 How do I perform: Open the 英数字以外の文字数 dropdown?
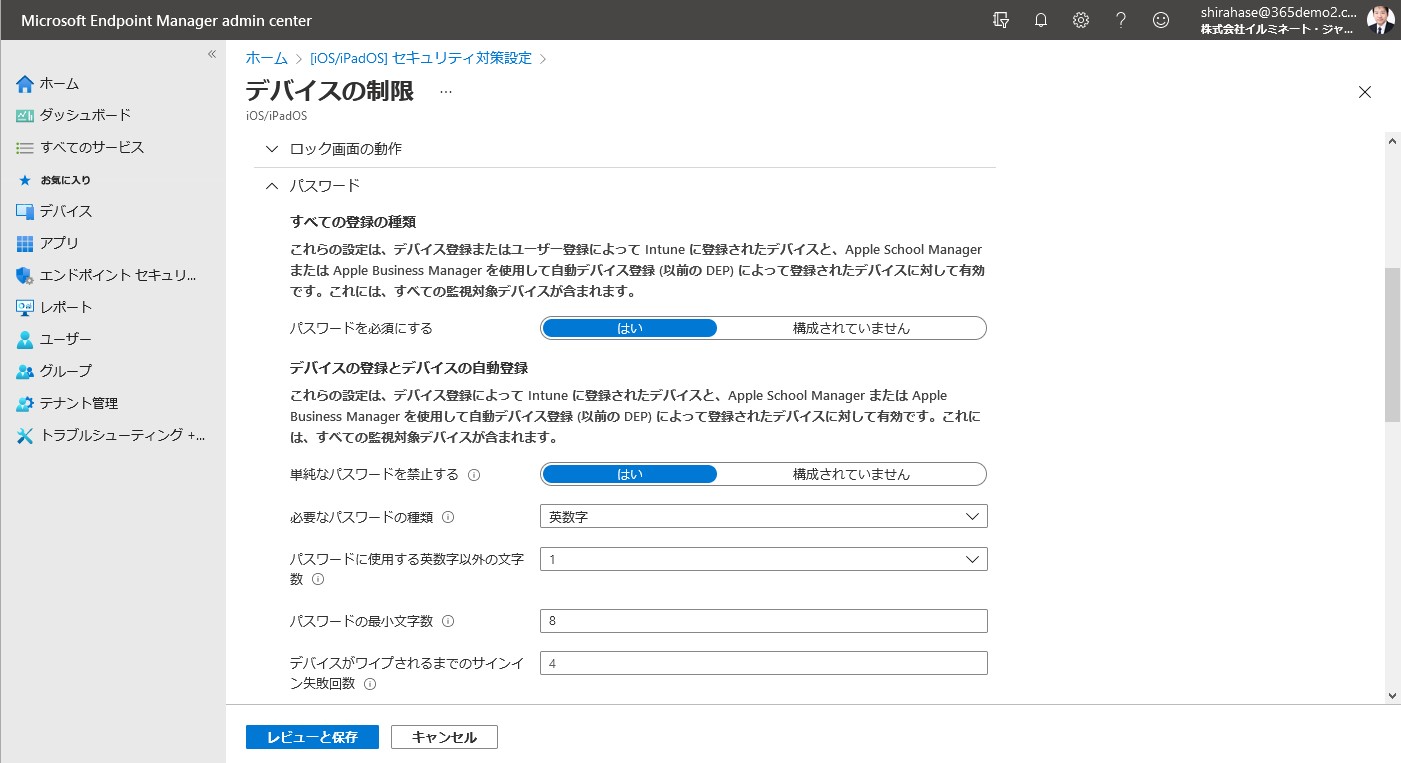click(x=763, y=559)
